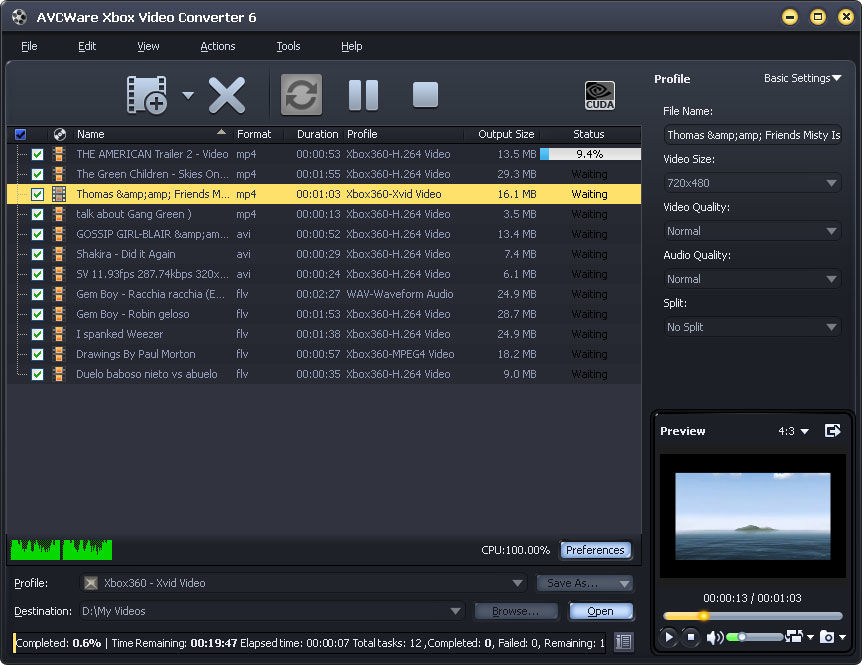Open snapshot options dropdown arrow
Image resolution: width=862 pixels, height=665 pixels.
point(843,637)
